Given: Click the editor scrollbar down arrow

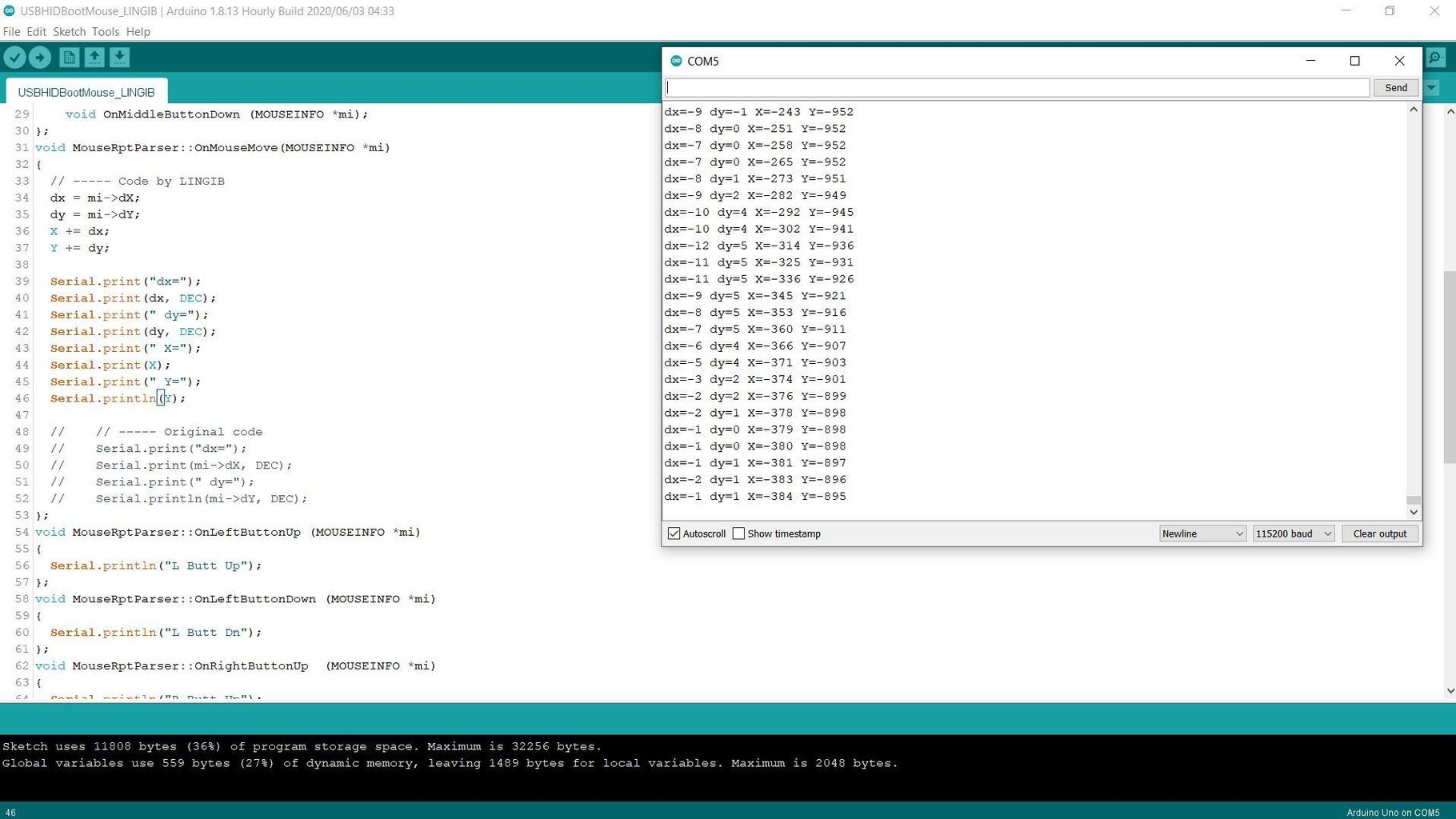Looking at the screenshot, I should [1449, 690].
